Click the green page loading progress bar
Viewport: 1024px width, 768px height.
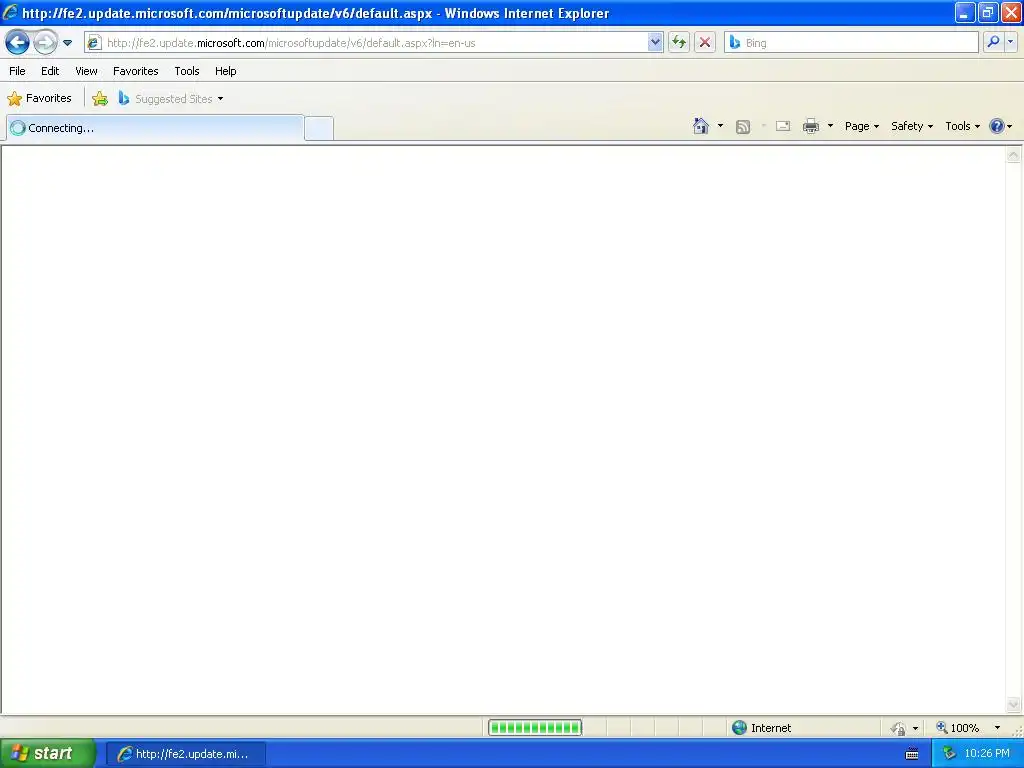click(535, 728)
